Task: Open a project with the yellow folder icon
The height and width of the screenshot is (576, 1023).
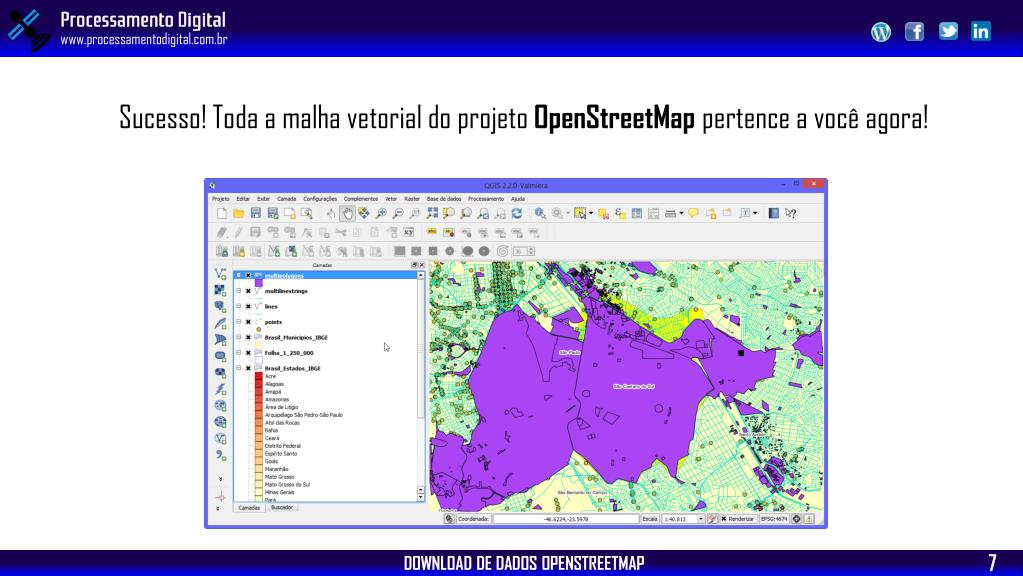Action: (239, 213)
